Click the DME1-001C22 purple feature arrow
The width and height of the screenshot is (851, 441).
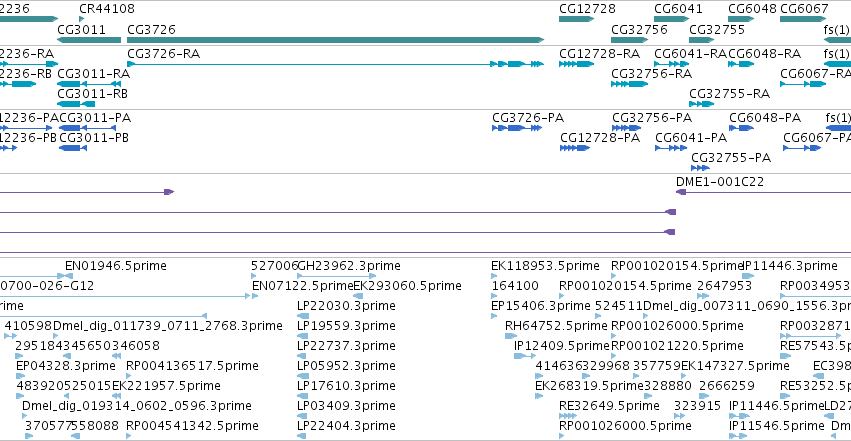(763, 192)
